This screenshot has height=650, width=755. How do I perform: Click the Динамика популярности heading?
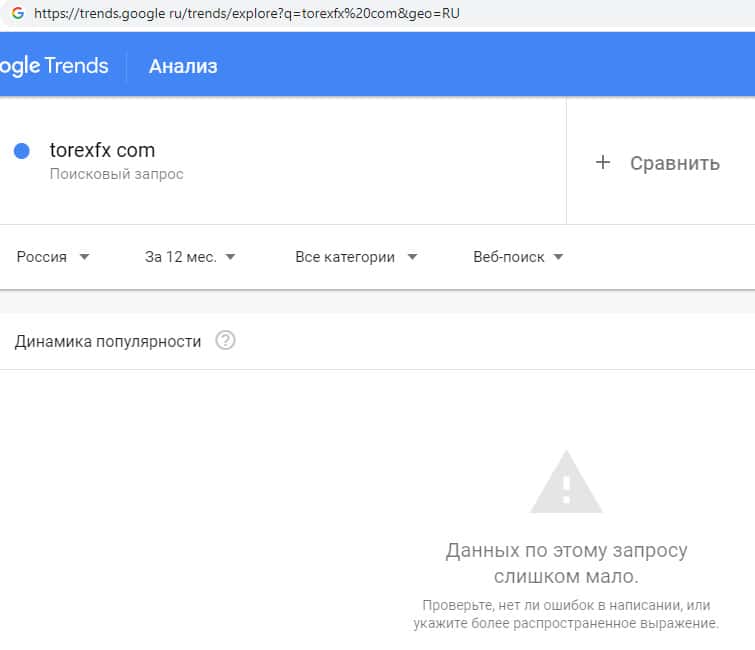click(x=108, y=341)
